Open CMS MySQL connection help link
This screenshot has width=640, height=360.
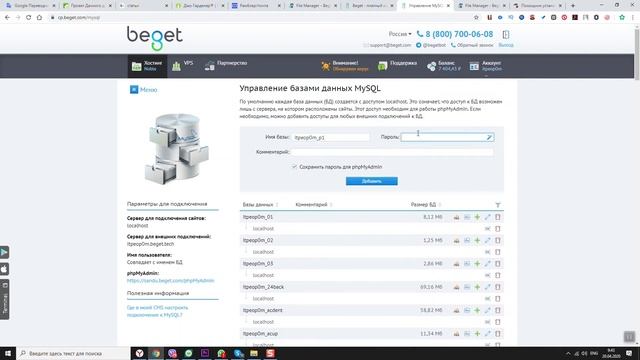click(x=158, y=311)
